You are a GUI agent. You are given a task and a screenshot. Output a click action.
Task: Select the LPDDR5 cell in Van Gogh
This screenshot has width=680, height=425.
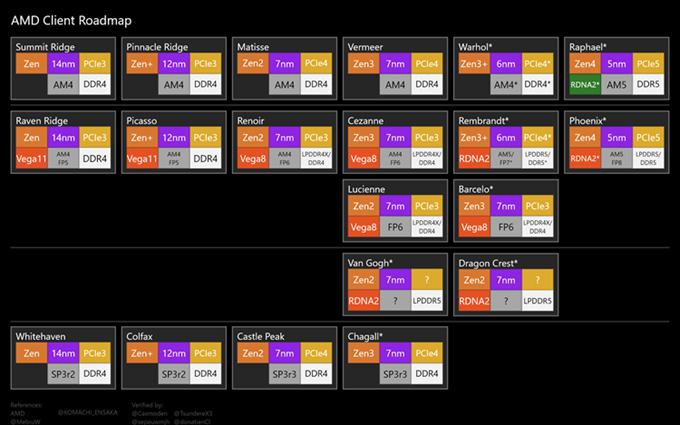tap(427, 301)
